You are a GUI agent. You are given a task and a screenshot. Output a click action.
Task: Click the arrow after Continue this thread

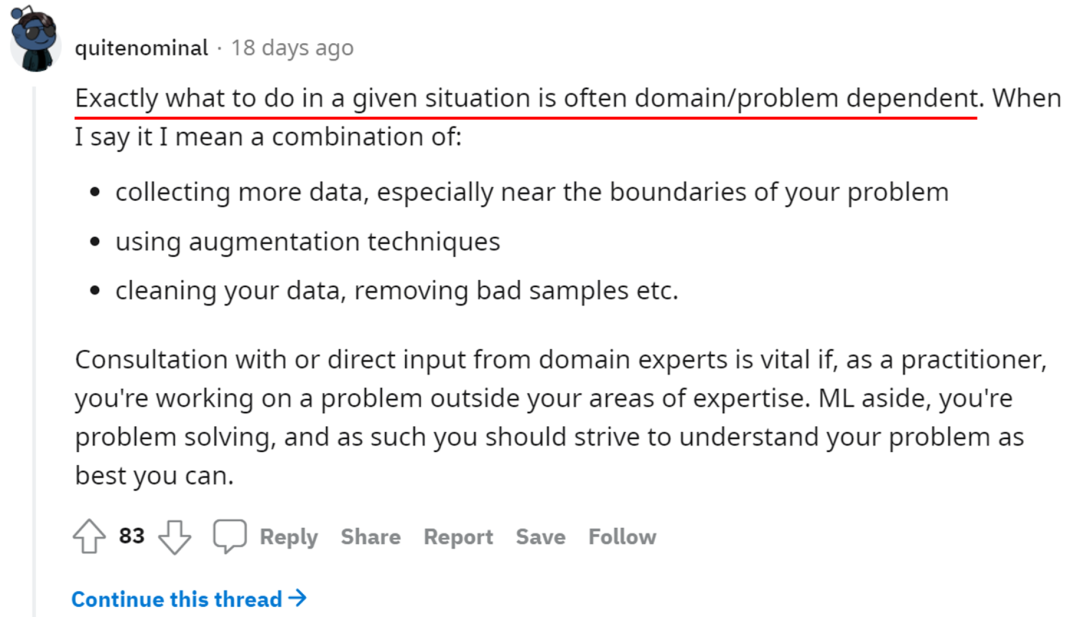(297, 598)
